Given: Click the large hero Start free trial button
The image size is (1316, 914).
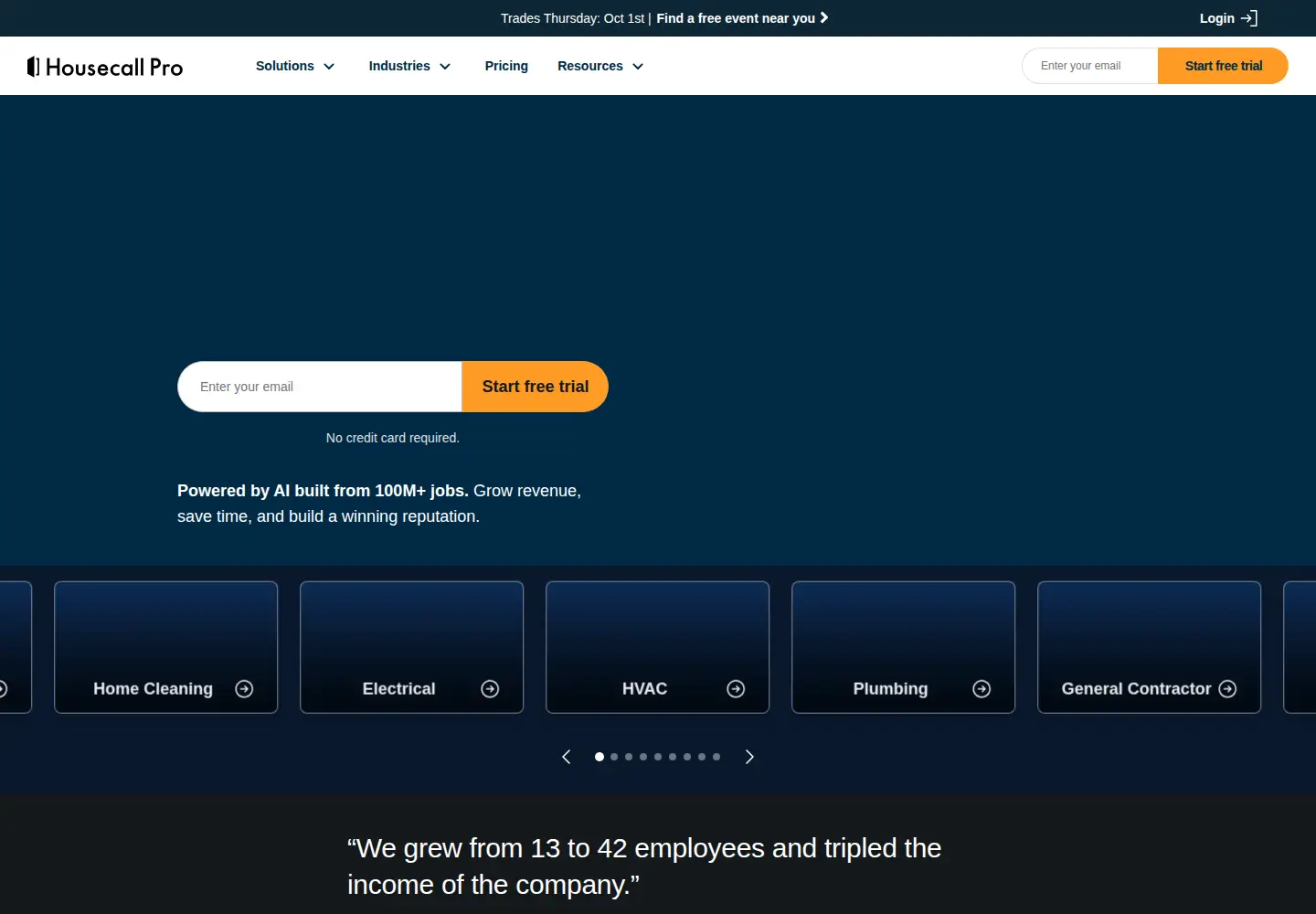Looking at the screenshot, I should click(x=536, y=387).
